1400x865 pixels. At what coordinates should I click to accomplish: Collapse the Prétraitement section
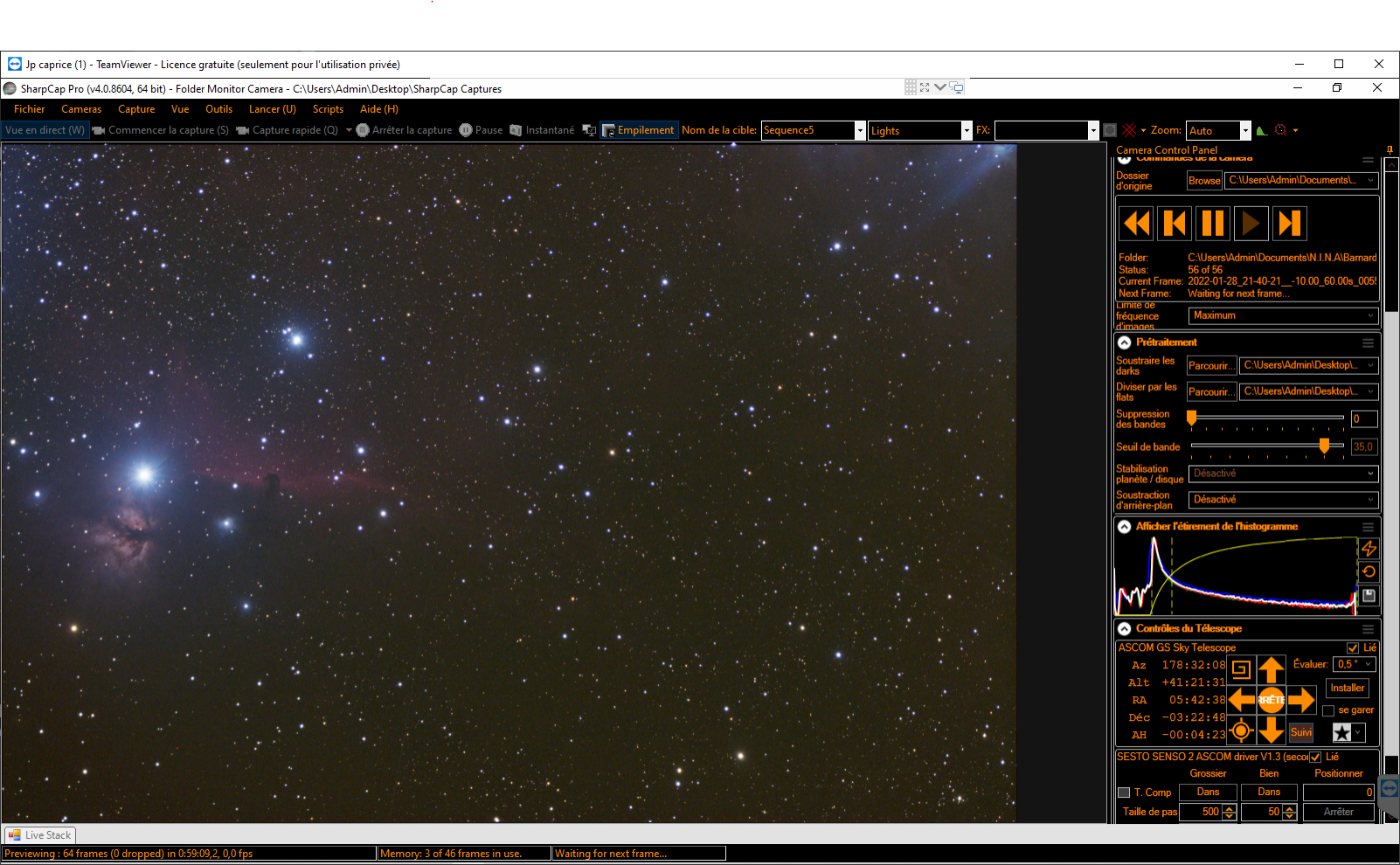click(x=1125, y=343)
